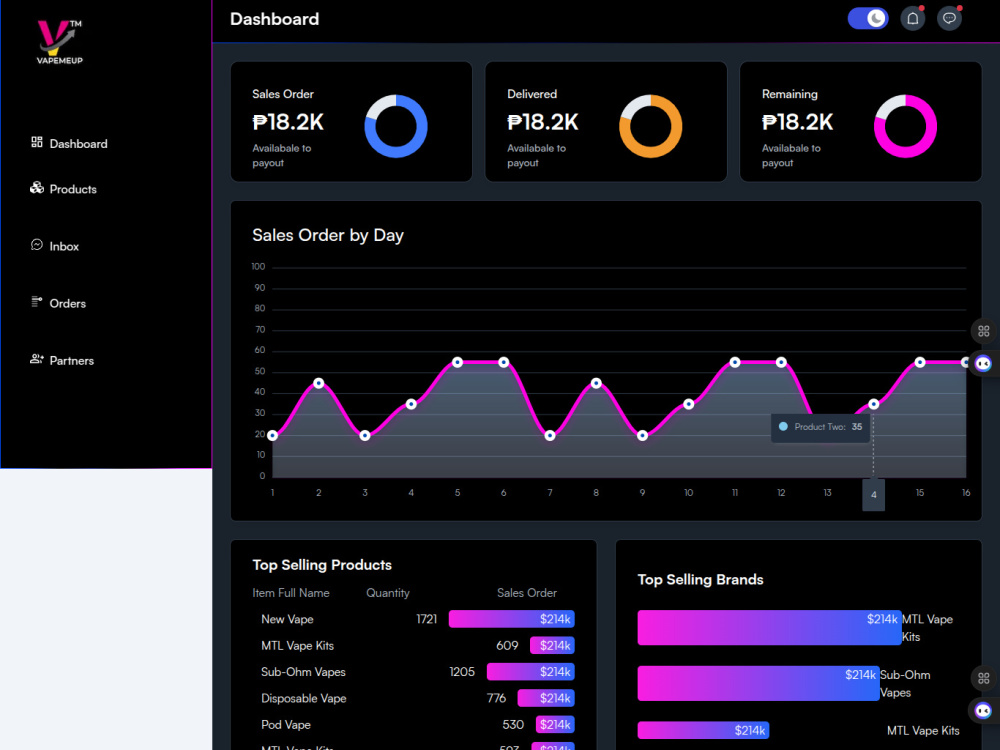Select the New Vape product row
The width and height of the screenshot is (1000, 750).
[x=414, y=619]
